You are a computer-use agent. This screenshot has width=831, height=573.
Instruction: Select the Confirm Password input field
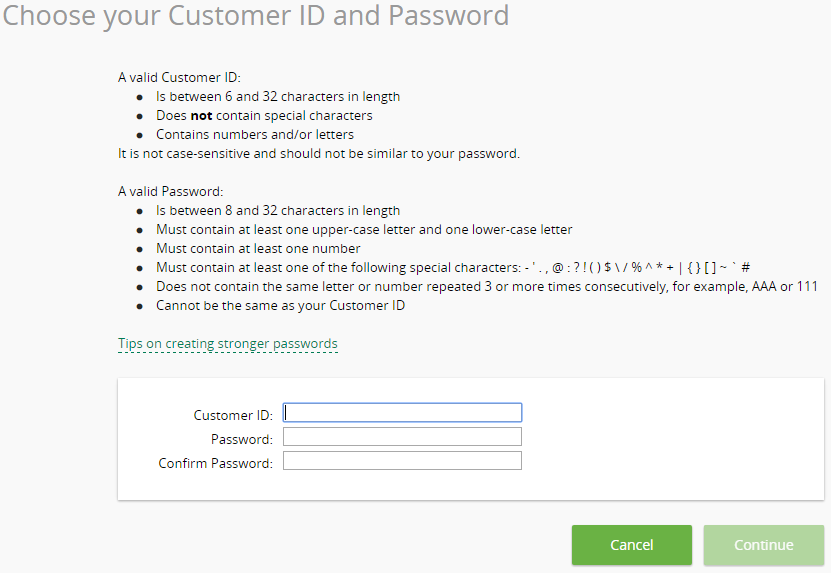tap(402, 461)
